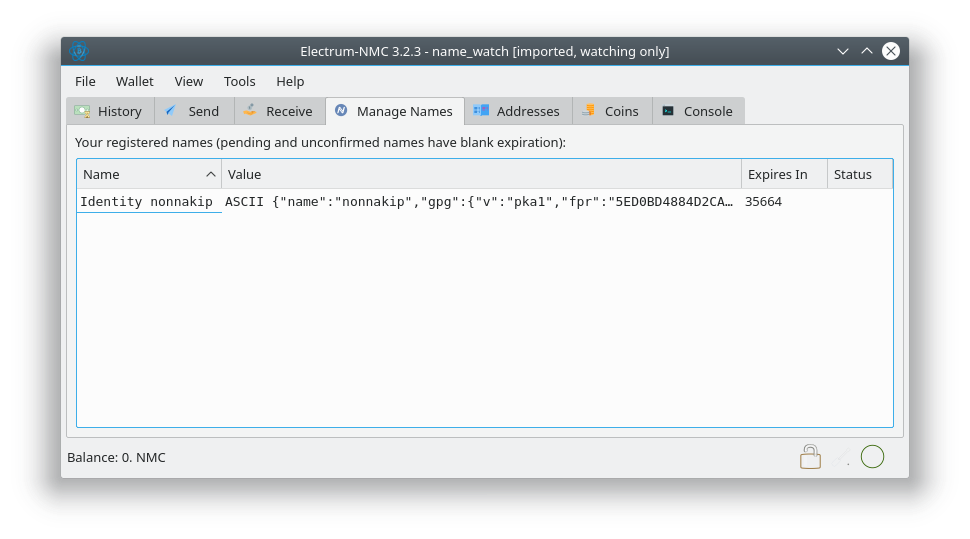The image size is (970, 539).
Task: Maximize the Electrum-NMC window
Action: tap(867, 51)
